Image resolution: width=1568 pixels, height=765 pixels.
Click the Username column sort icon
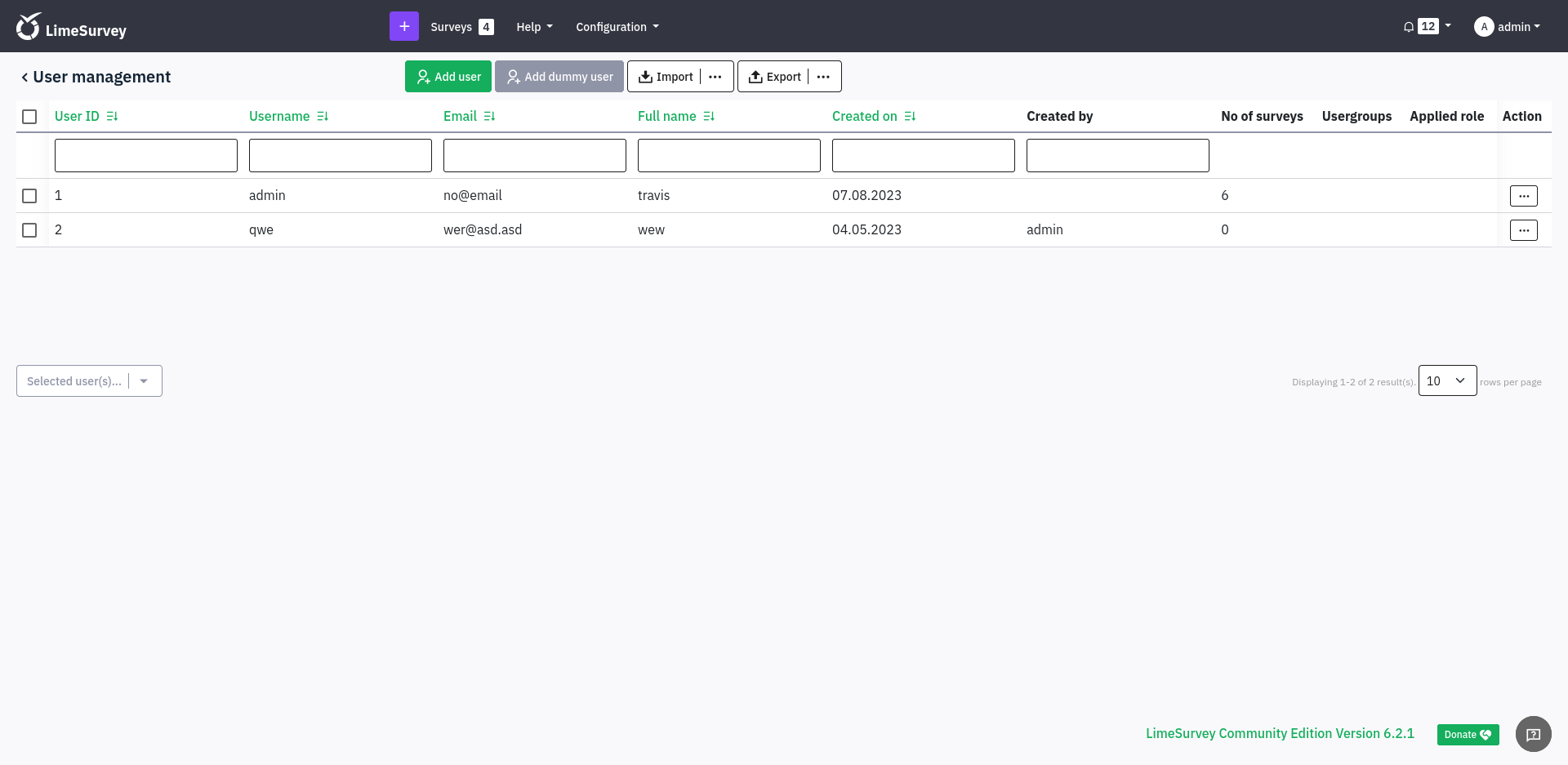(x=323, y=117)
